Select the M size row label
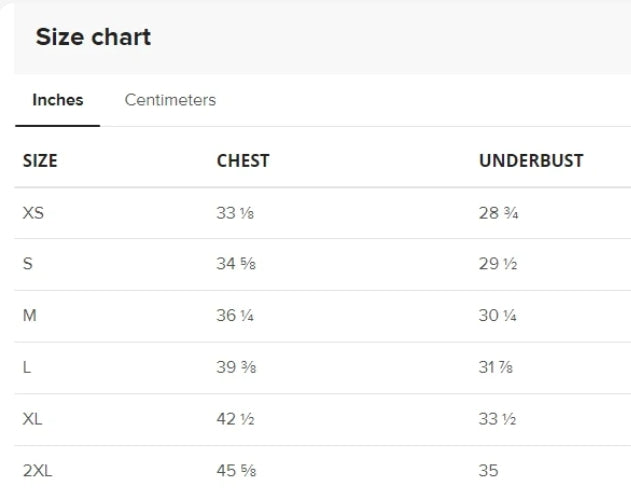 tap(30, 315)
